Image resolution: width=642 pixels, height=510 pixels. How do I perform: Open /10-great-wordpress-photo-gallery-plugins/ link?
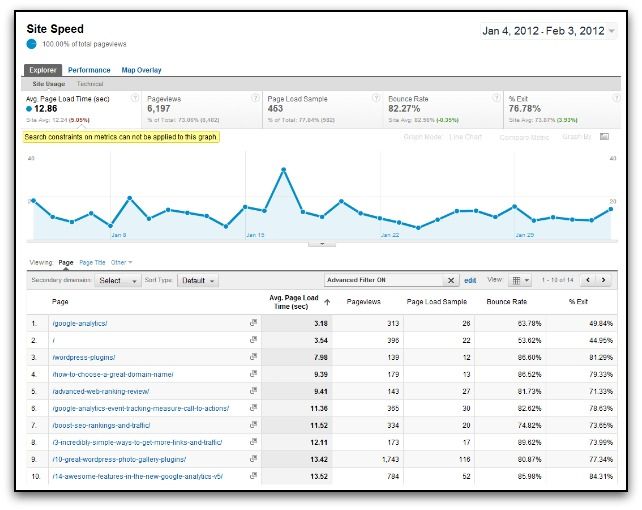[x=119, y=459]
